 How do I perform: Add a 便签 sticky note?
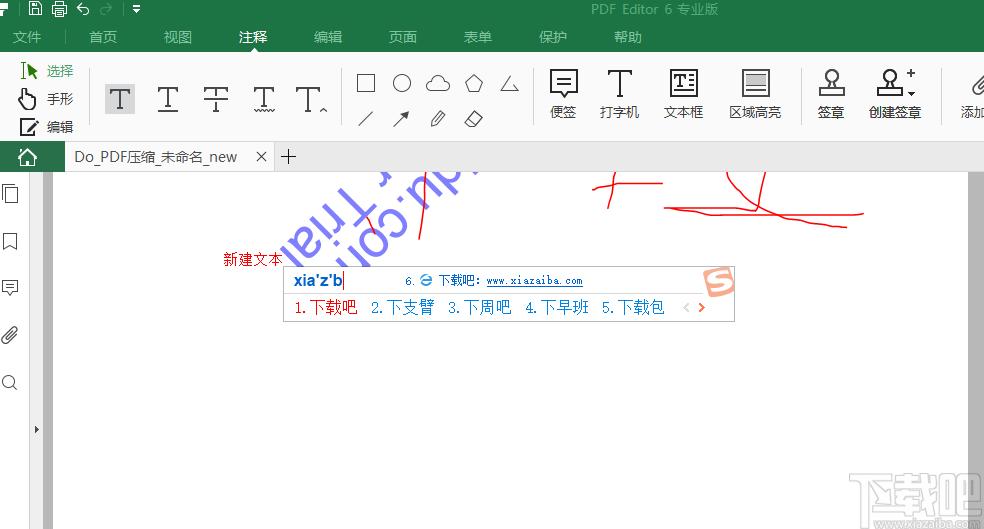563,94
